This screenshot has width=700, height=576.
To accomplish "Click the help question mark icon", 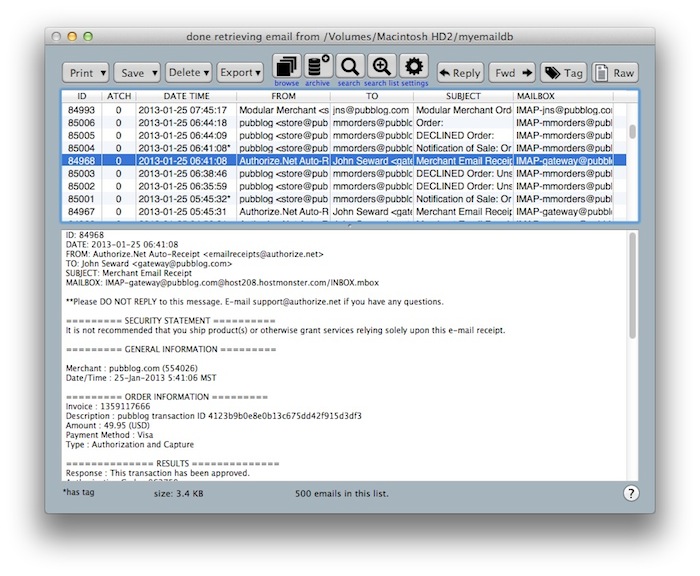I will coord(631,493).
